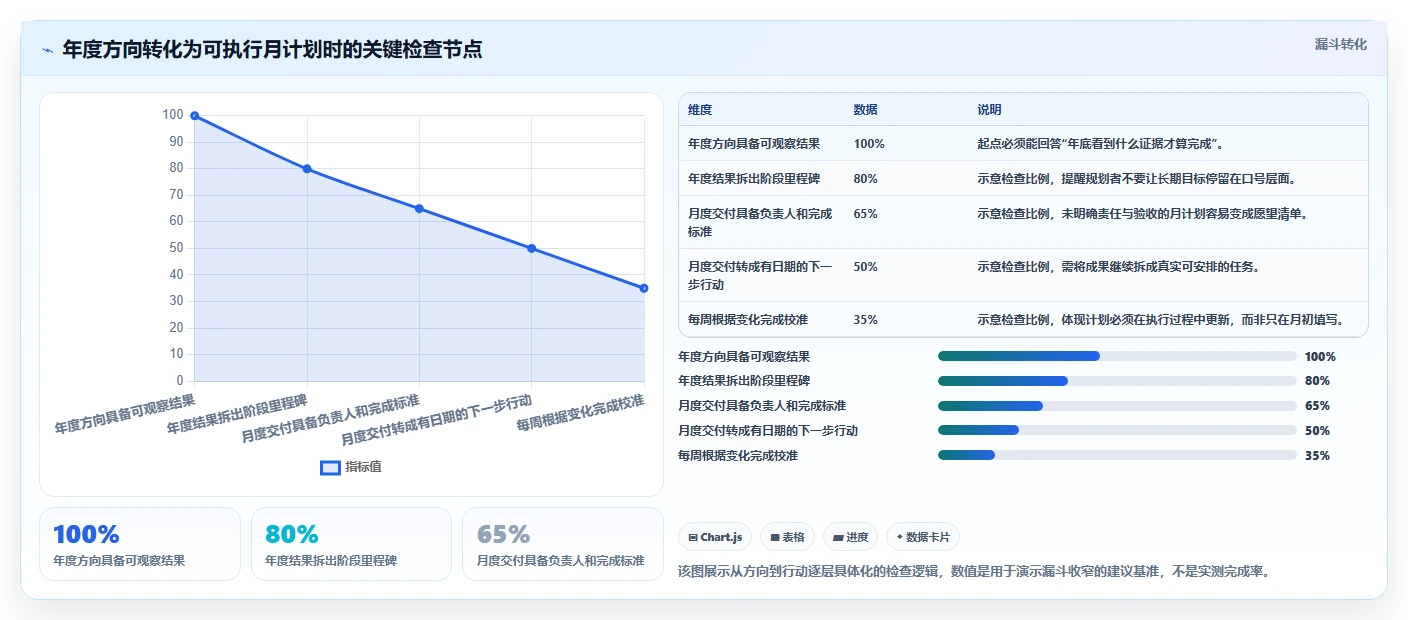
Task: Click the lightning icon beside the card title
Action: tap(47, 50)
